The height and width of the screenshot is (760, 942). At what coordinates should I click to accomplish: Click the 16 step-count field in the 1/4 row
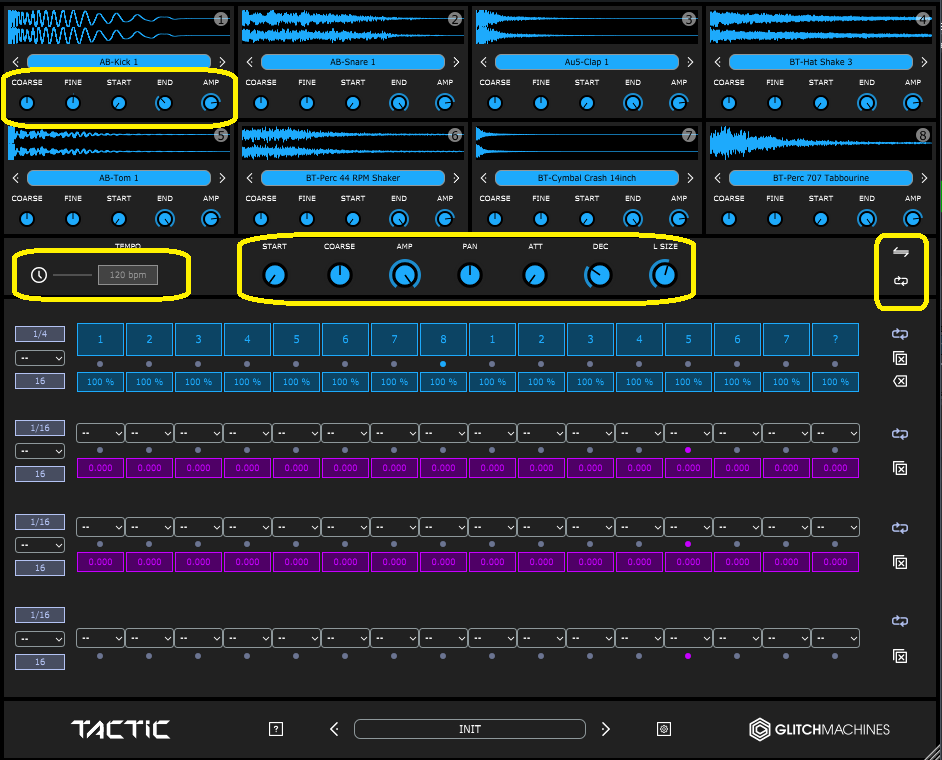pyautogui.click(x=40, y=381)
